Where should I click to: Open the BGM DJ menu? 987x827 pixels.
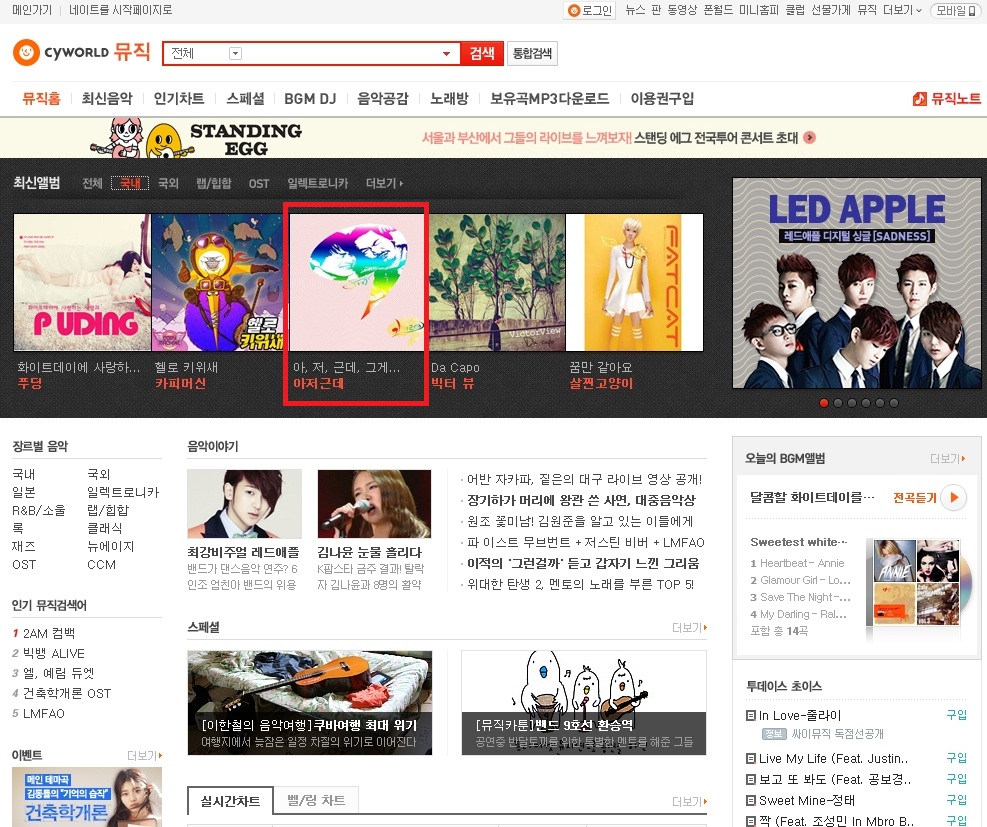pyautogui.click(x=310, y=99)
